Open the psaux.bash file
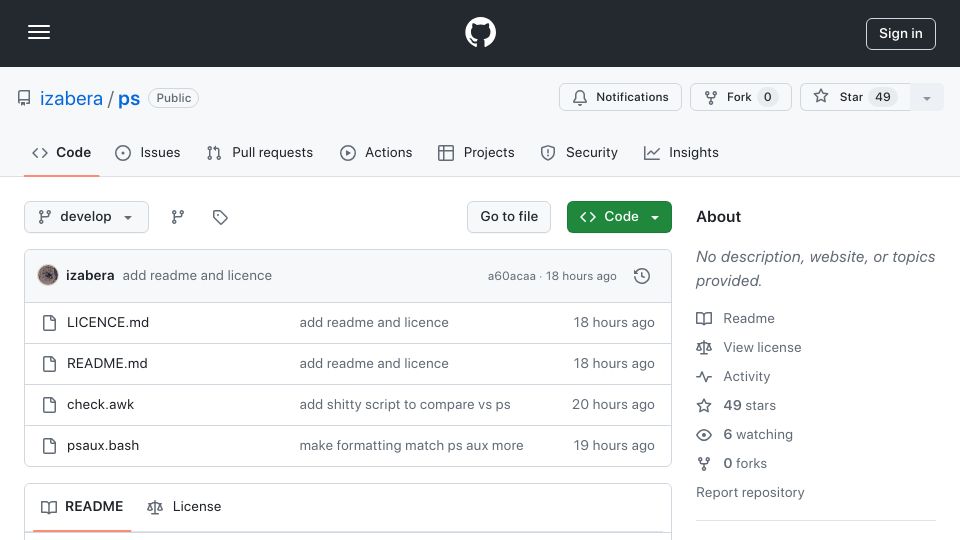The height and width of the screenshot is (540, 960). [x=103, y=446]
